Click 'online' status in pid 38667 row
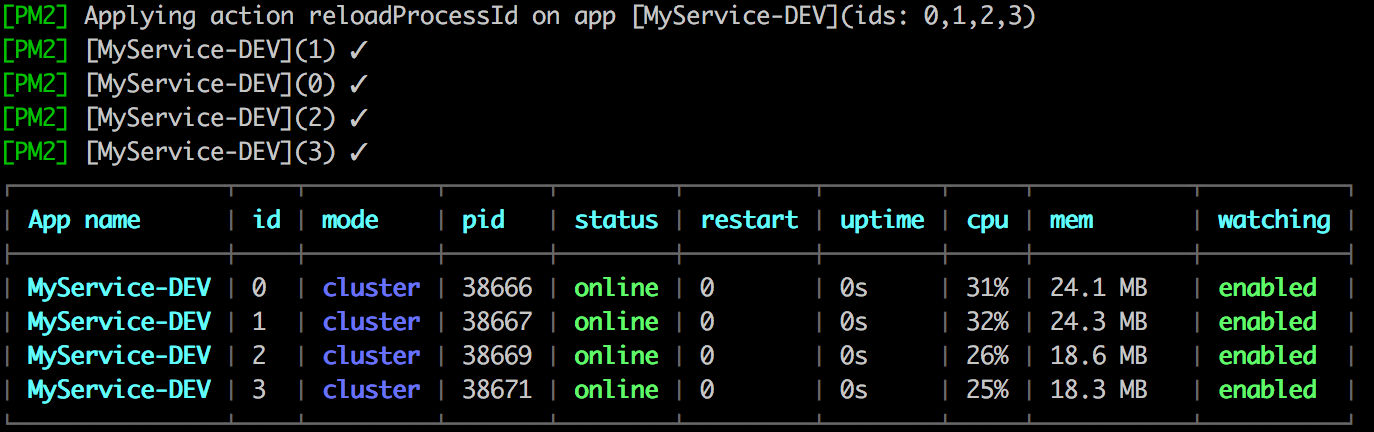The image size is (1374, 432). click(616, 322)
